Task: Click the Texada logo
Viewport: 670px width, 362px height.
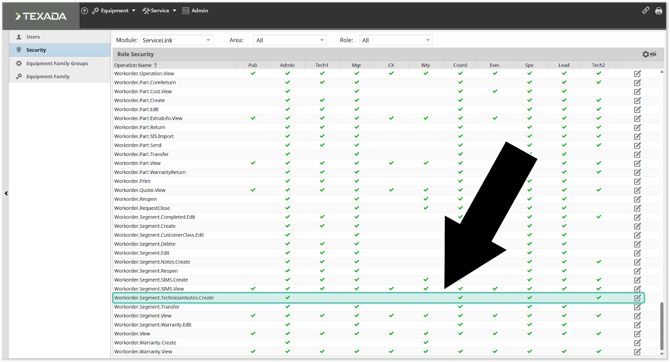Action: click(x=41, y=16)
